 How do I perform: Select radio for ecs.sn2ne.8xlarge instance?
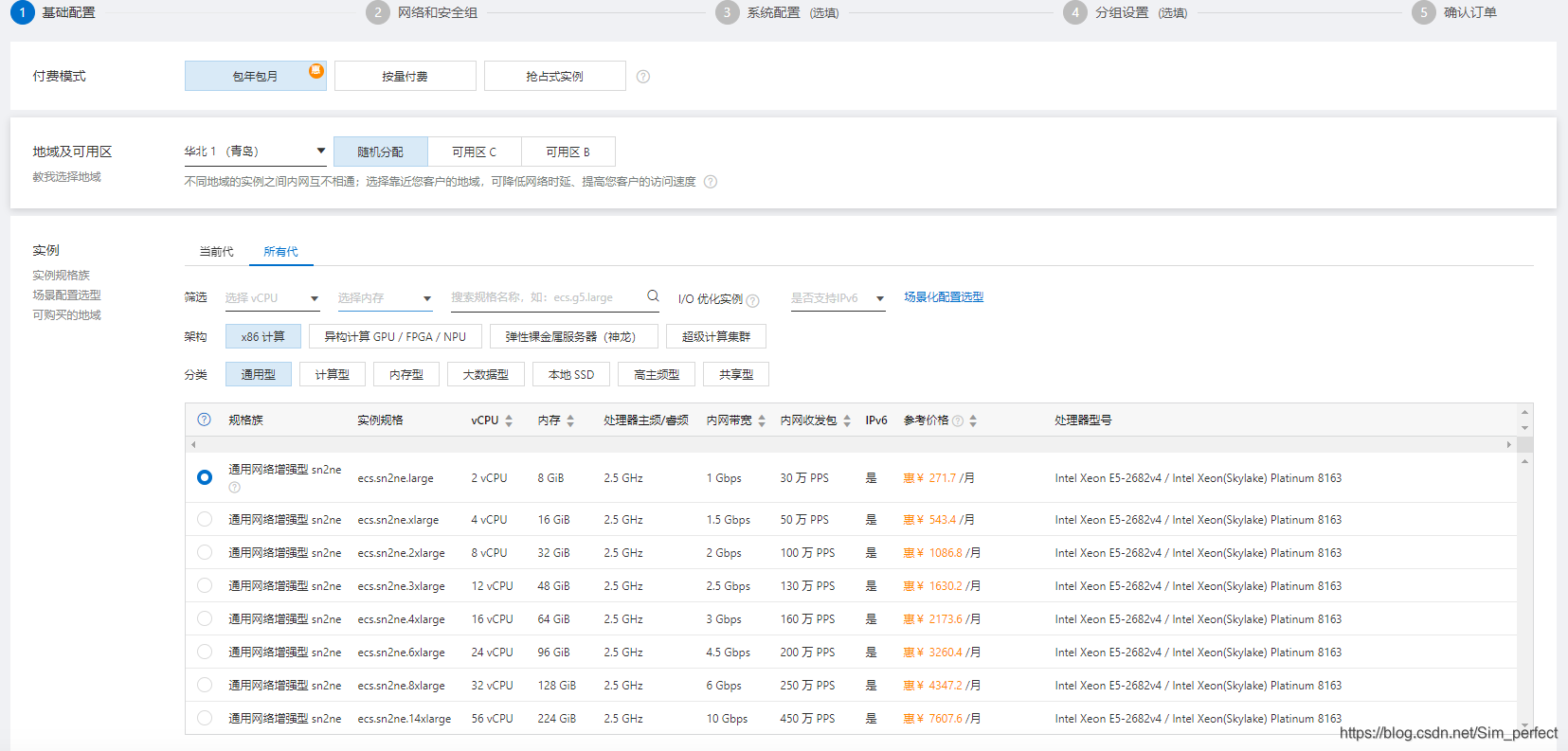coord(205,685)
